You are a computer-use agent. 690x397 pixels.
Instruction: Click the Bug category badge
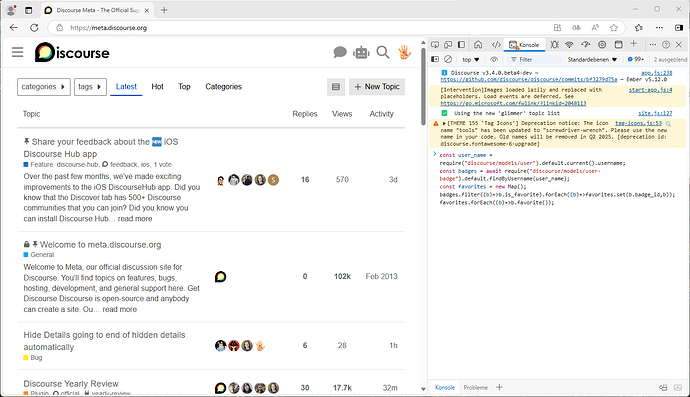click(33, 358)
